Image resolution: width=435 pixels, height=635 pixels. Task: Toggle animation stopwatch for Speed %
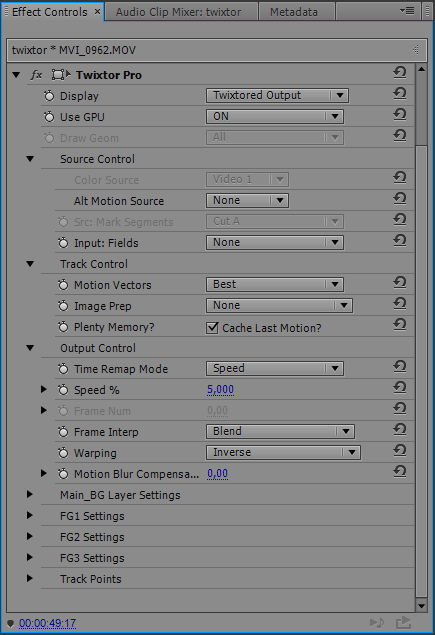pos(63,390)
